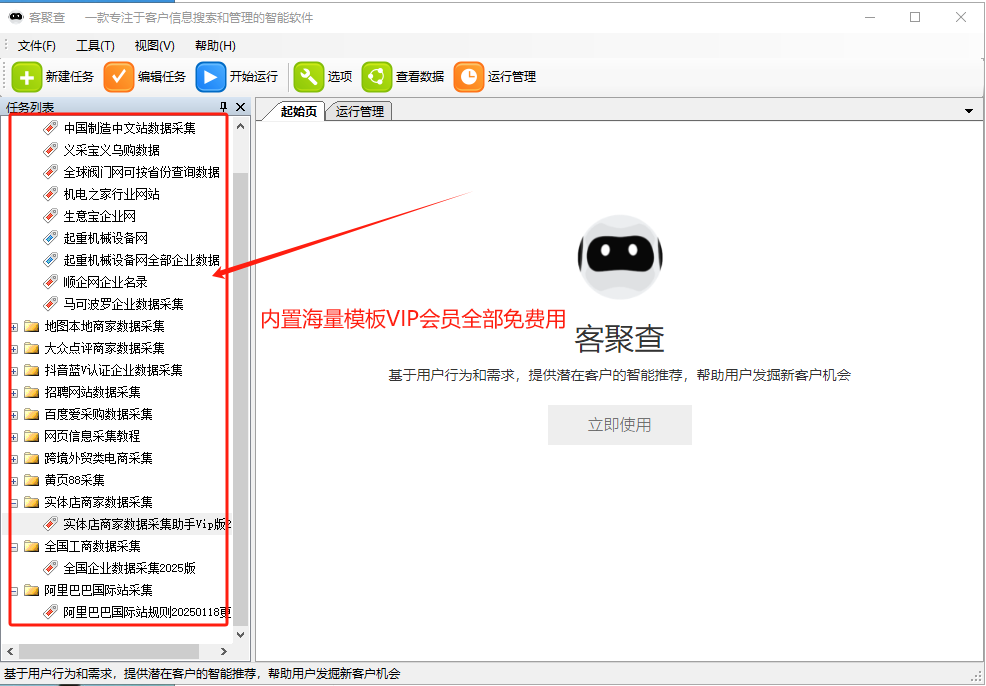Click folder icon of 百度爱采购数据采集
The width and height of the screenshot is (986, 686).
[x=31, y=414]
